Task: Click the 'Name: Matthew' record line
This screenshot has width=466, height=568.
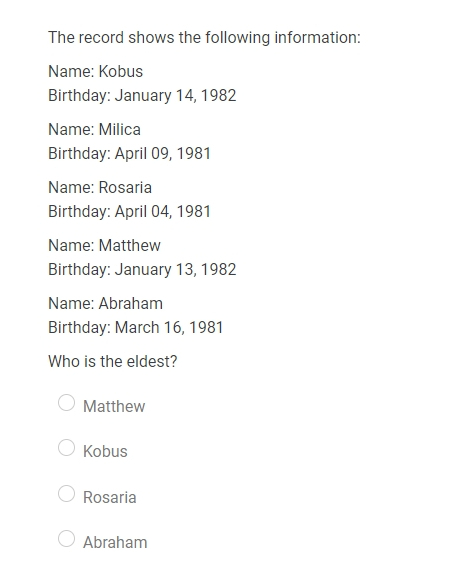Action: pos(104,245)
